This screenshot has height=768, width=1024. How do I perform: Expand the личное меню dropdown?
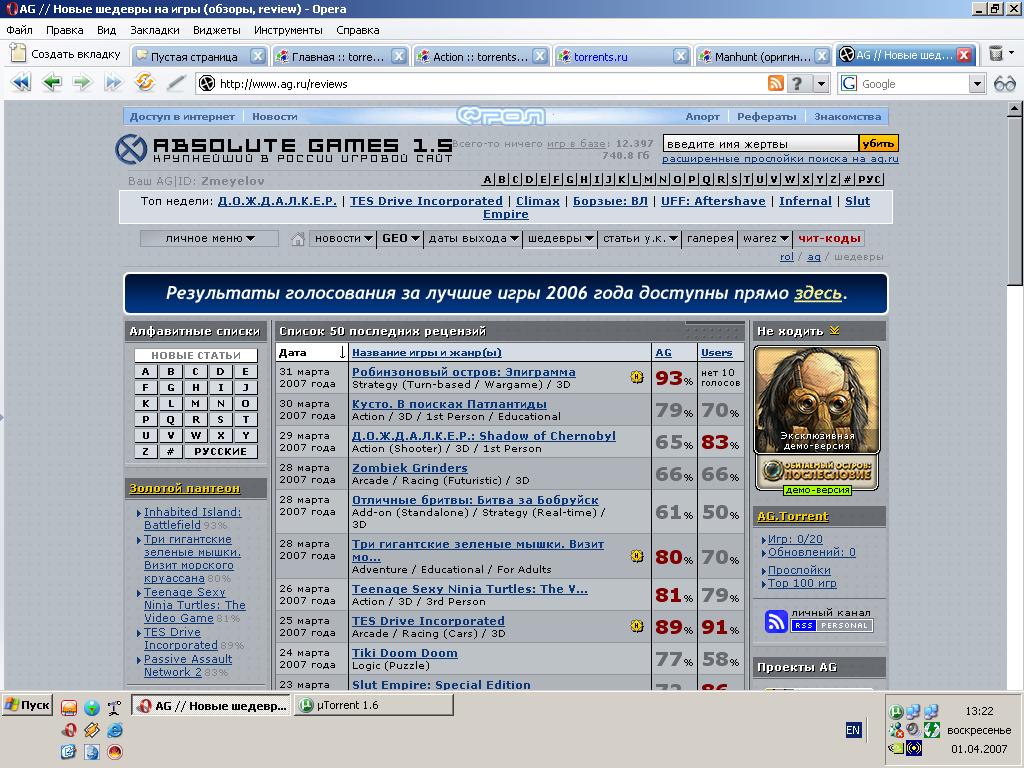[x=210, y=238]
